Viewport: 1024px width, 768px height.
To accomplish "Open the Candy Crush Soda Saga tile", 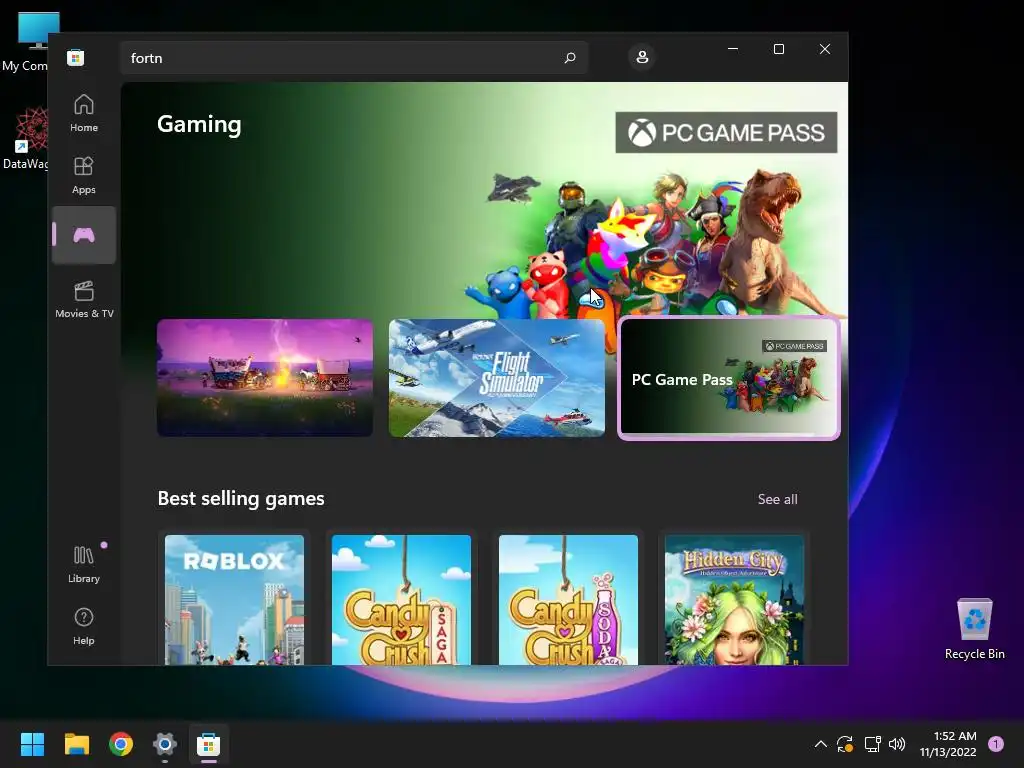I will 568,600.
